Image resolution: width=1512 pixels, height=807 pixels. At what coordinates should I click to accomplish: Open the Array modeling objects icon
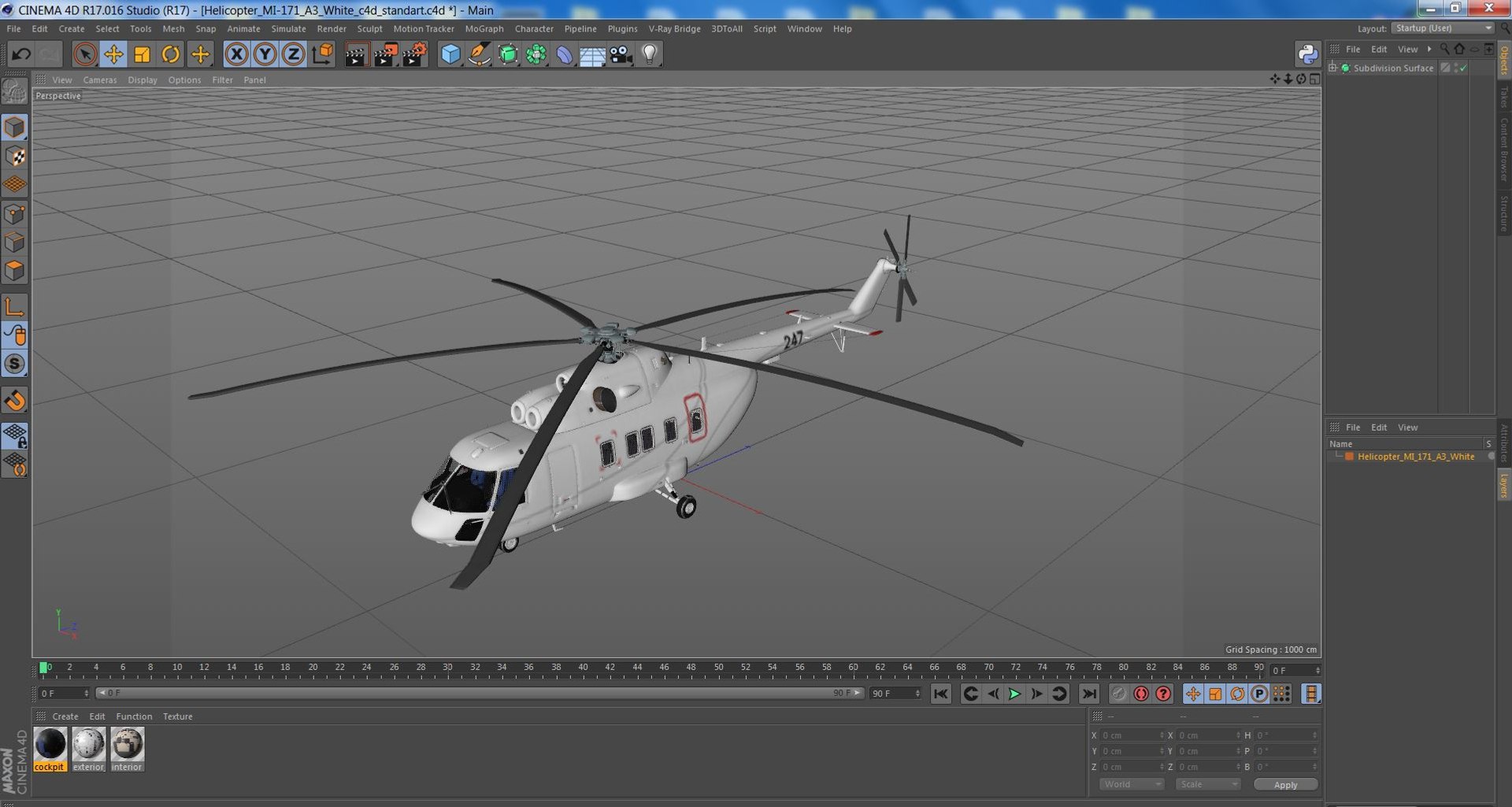(x=536, y=54)
